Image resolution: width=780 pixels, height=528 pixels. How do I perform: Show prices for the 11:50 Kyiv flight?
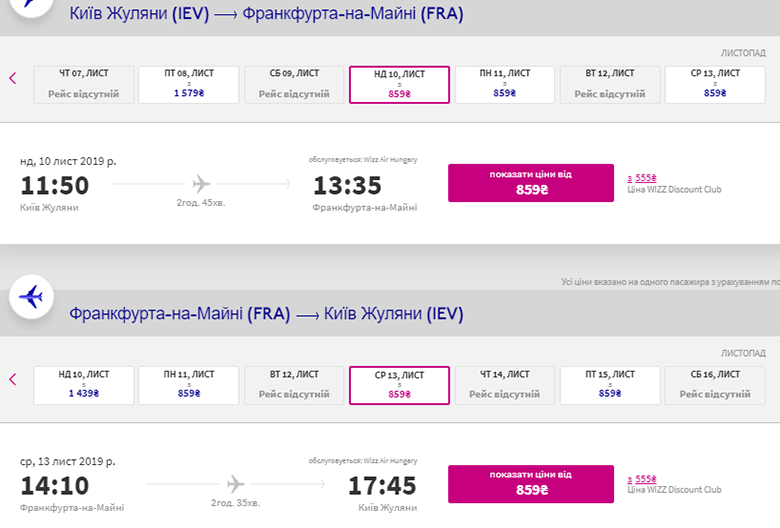click(x=531, y=183)
